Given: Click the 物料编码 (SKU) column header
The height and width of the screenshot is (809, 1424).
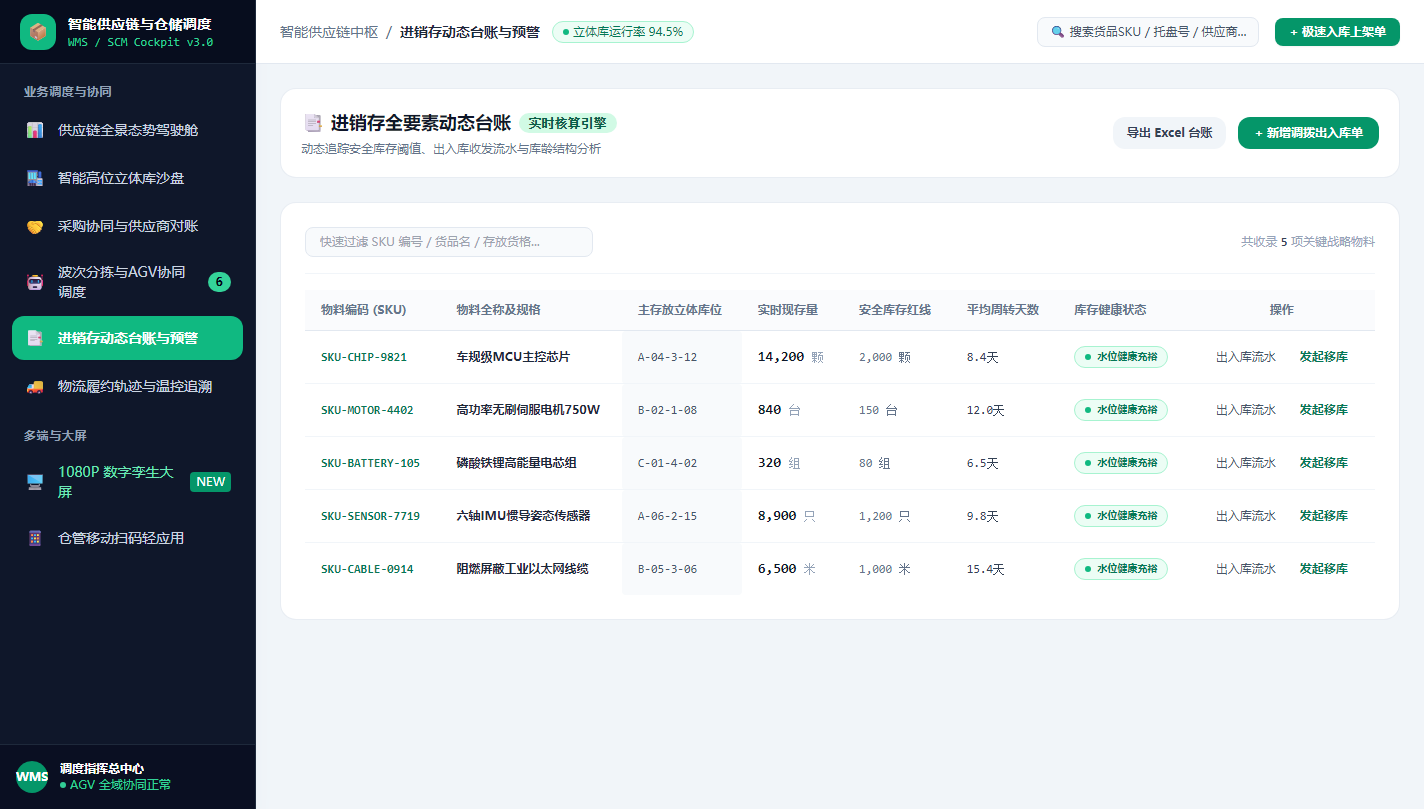Looking at the screenshot, I should click(x=364, y=310).
